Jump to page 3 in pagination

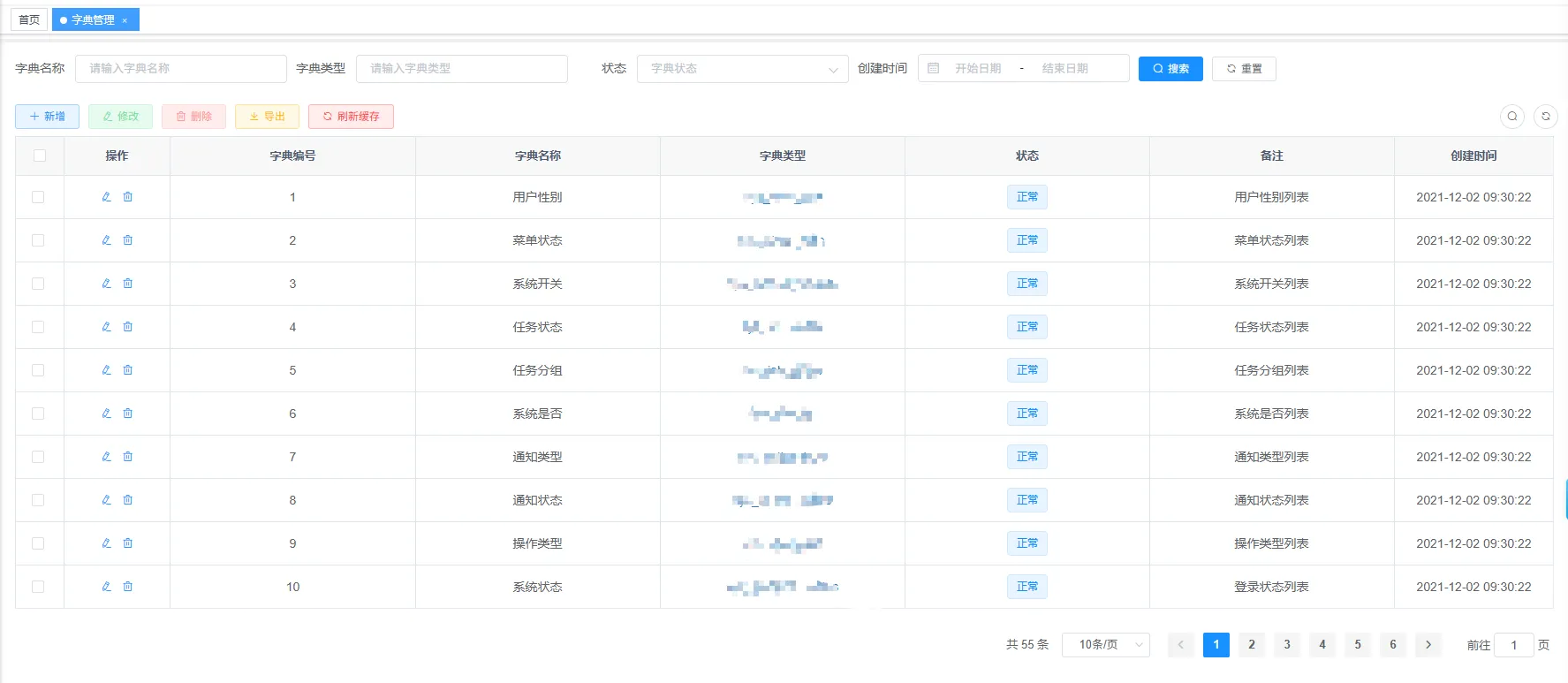(1287, 645)
